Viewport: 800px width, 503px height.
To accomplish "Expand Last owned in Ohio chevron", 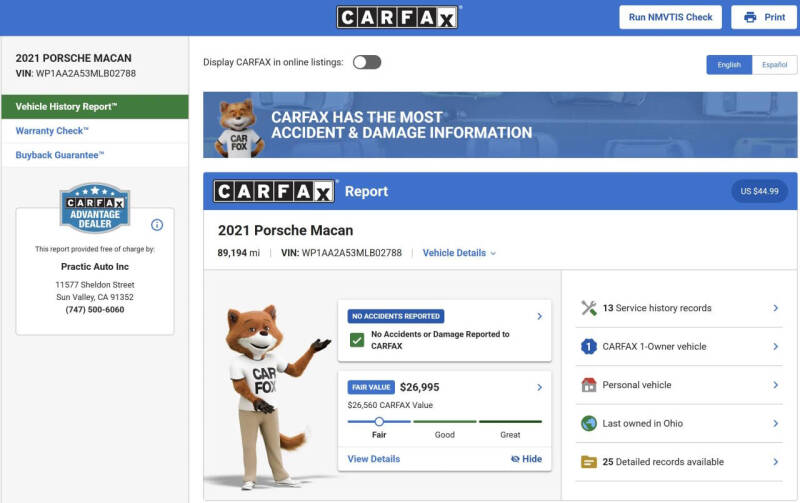I will pyautogui.click(x=776, y=423).
